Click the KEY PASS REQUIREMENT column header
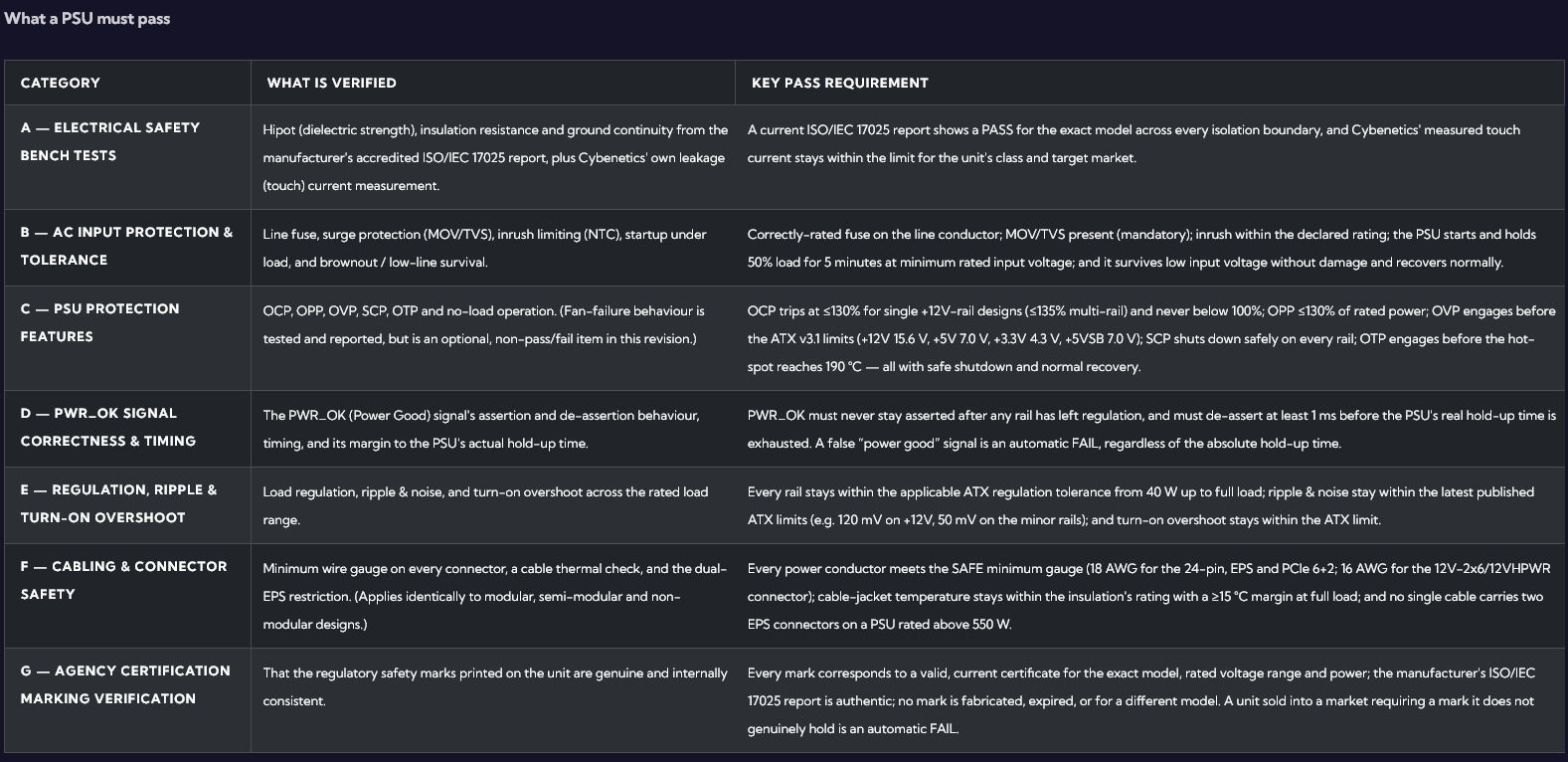Image resolution: width=1568 pixels, height=762 pixels. [1149, 83]
